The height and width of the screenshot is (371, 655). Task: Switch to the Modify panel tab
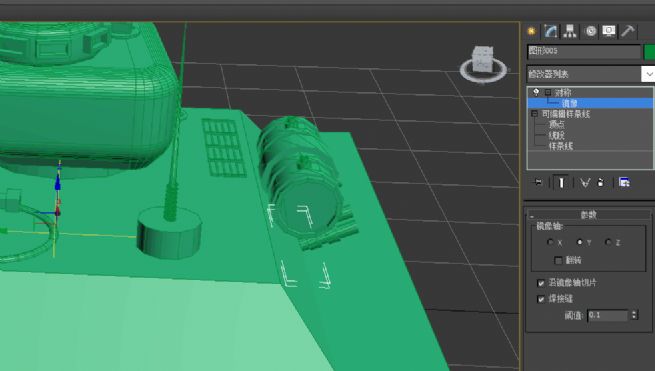click(551, 31)
